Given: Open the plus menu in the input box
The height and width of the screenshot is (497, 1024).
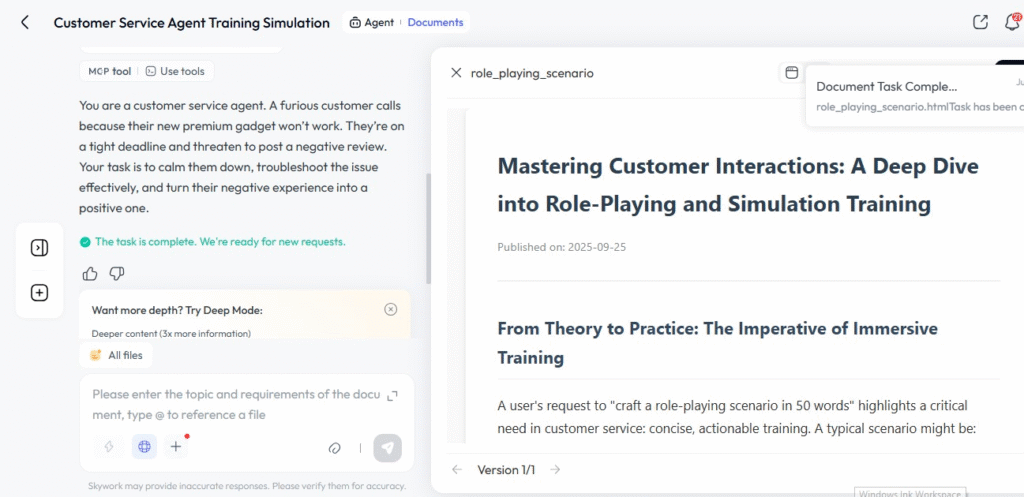Looking at the screenshot, I should pos(176,447).
